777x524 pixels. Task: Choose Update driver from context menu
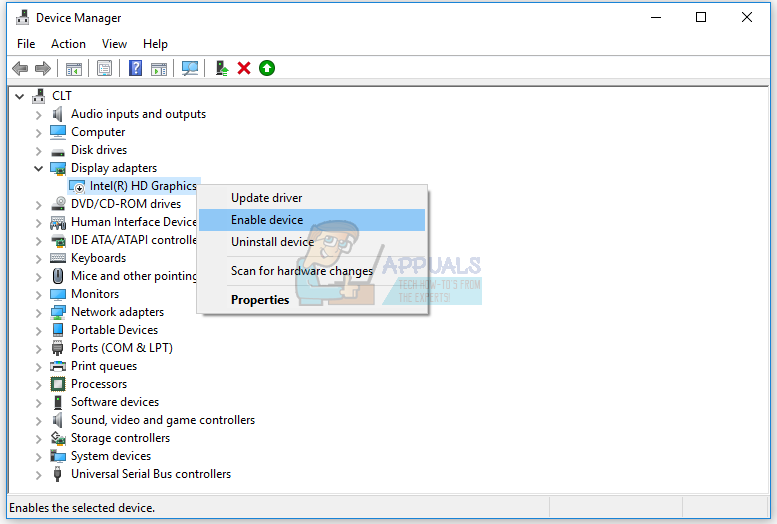point(312,198)
